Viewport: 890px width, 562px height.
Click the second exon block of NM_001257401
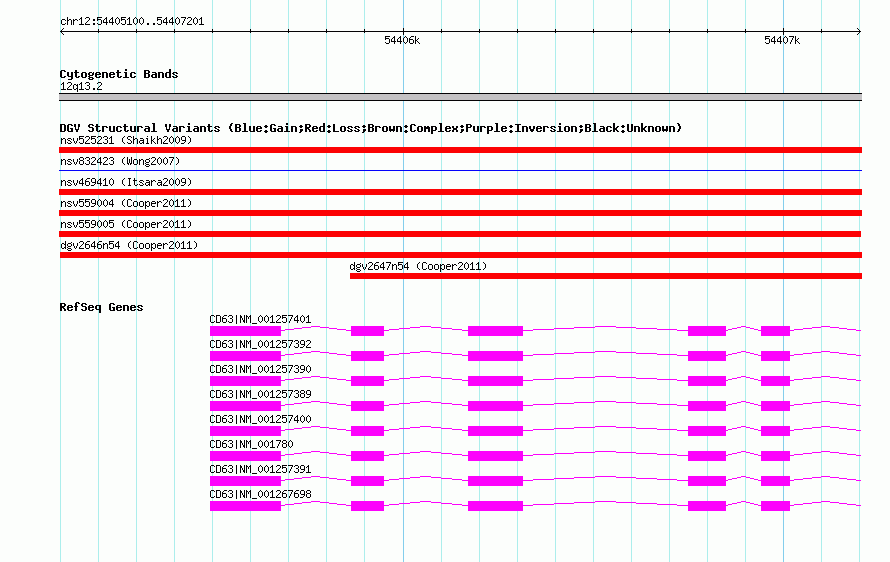[x=367, y=331]
